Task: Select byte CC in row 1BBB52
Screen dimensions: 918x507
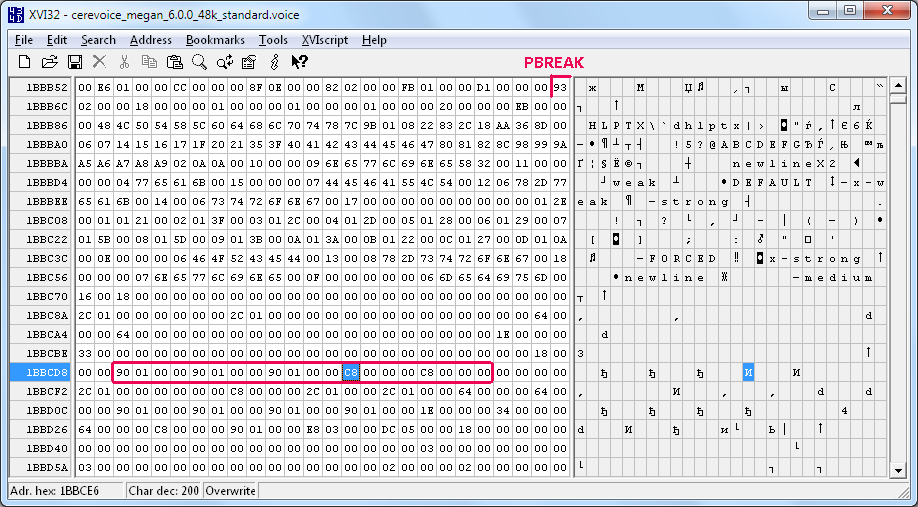Action: tap(180, 88)
